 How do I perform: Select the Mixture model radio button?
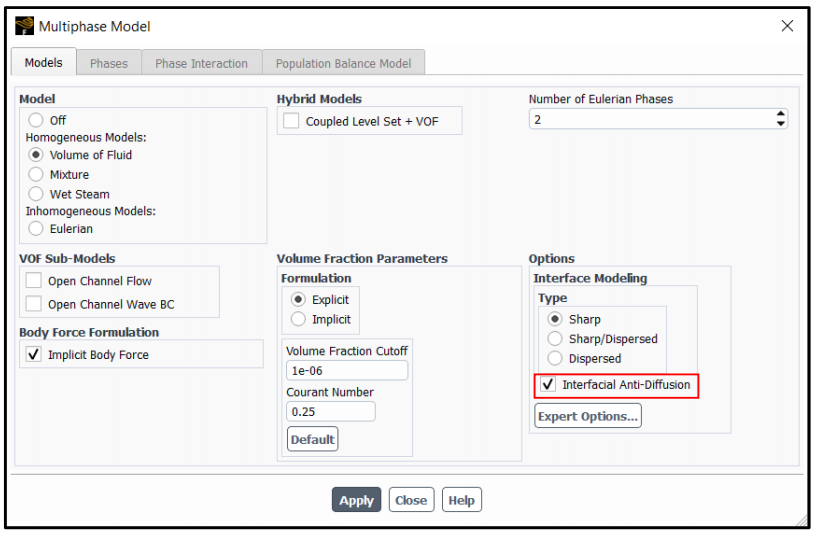[36, 174]
